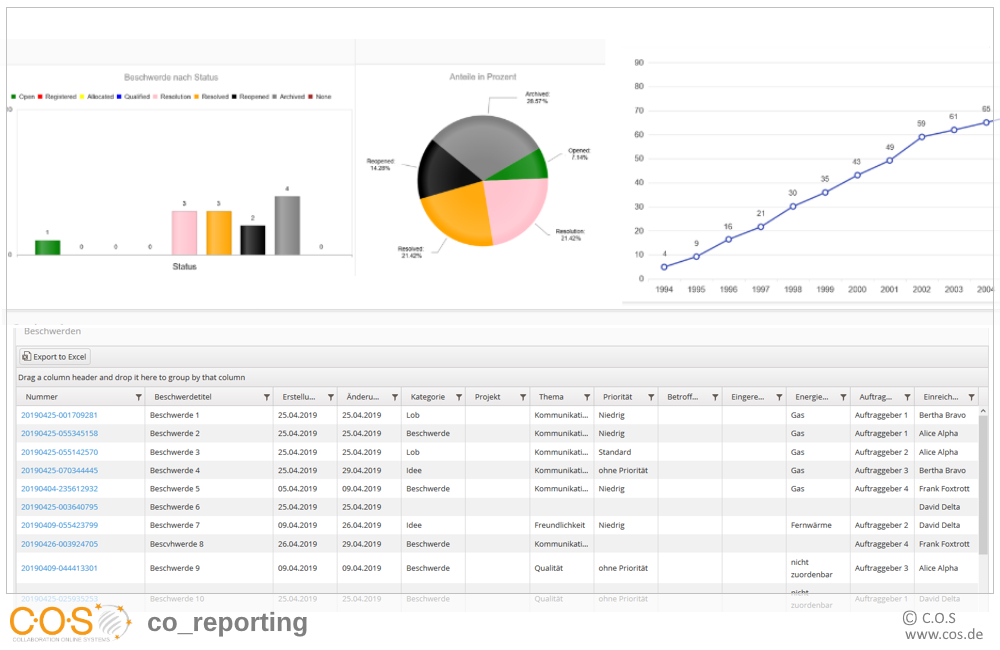Sort by Erstellu... column header
This screenshot has height=650, width=1000.
coord(298,397)
